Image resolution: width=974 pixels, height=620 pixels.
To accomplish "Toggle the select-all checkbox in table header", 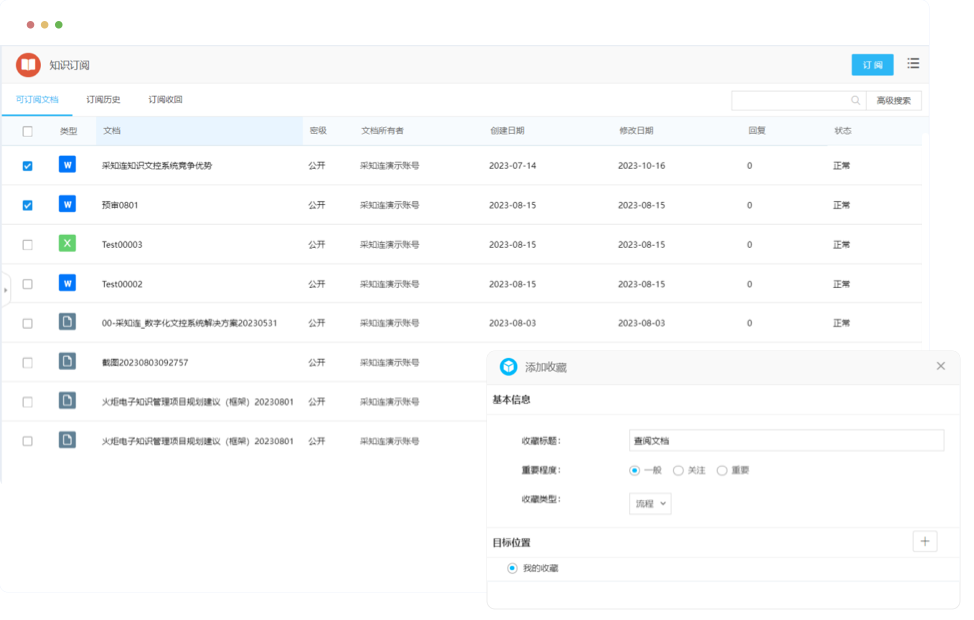I will point(27,131).
